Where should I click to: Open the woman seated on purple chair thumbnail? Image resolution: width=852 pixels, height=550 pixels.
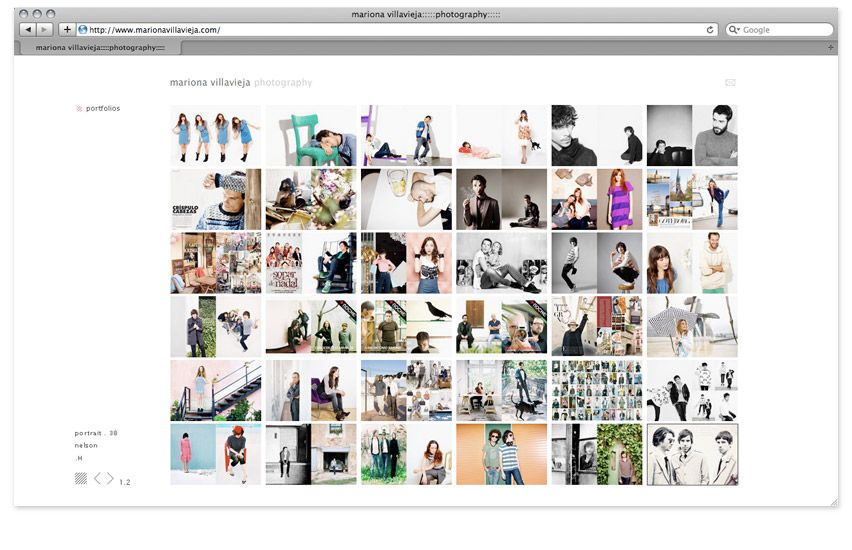point(311,391)
